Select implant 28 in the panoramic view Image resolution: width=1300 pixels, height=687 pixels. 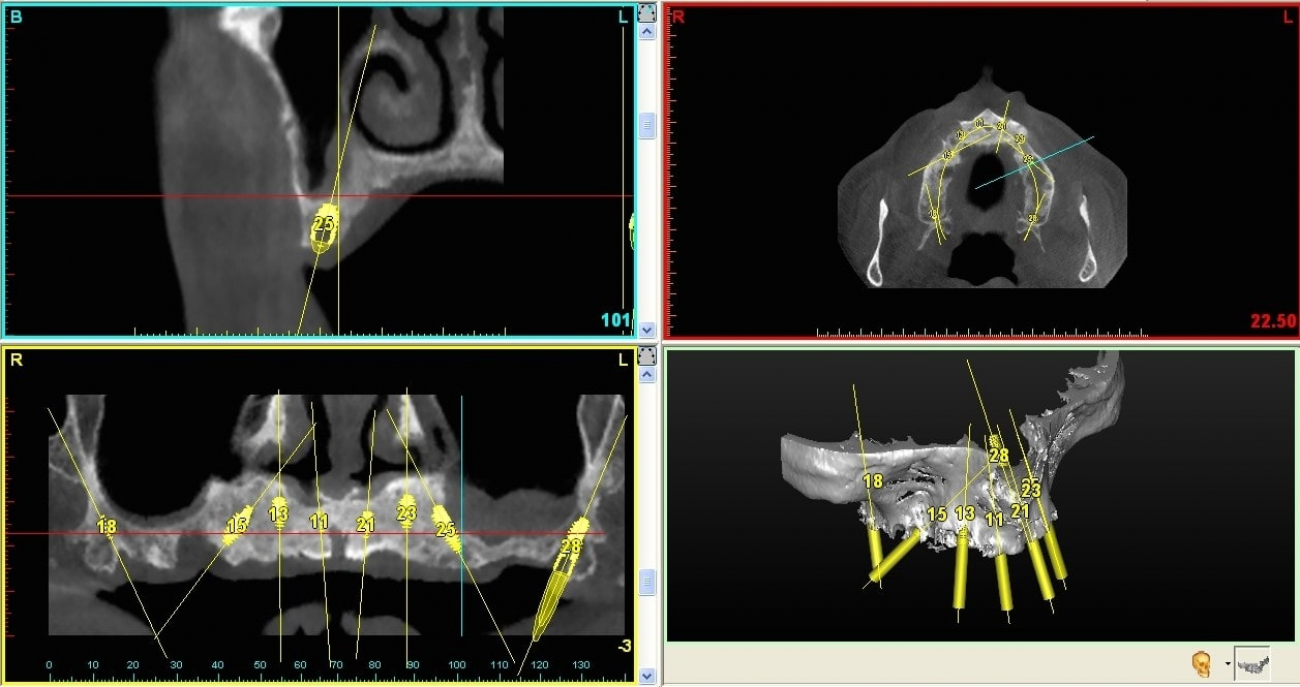click(572, 546)
